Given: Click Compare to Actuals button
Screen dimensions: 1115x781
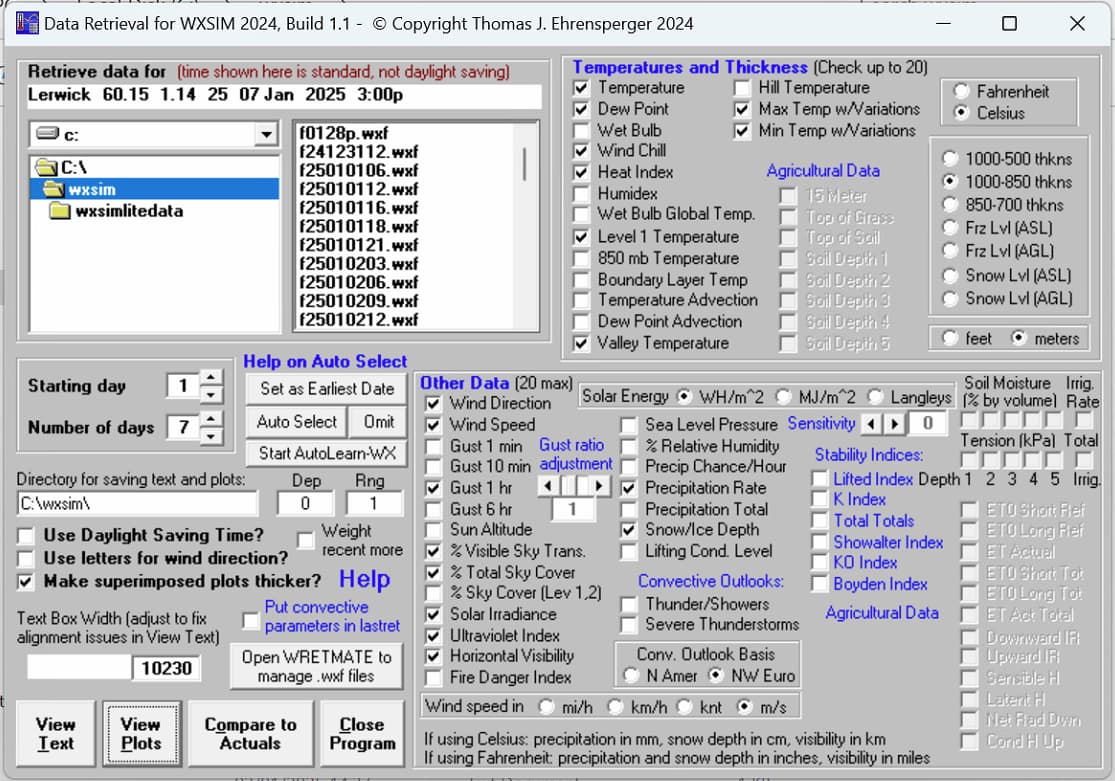Looking at the screenshot, I should tap(250, 733).
